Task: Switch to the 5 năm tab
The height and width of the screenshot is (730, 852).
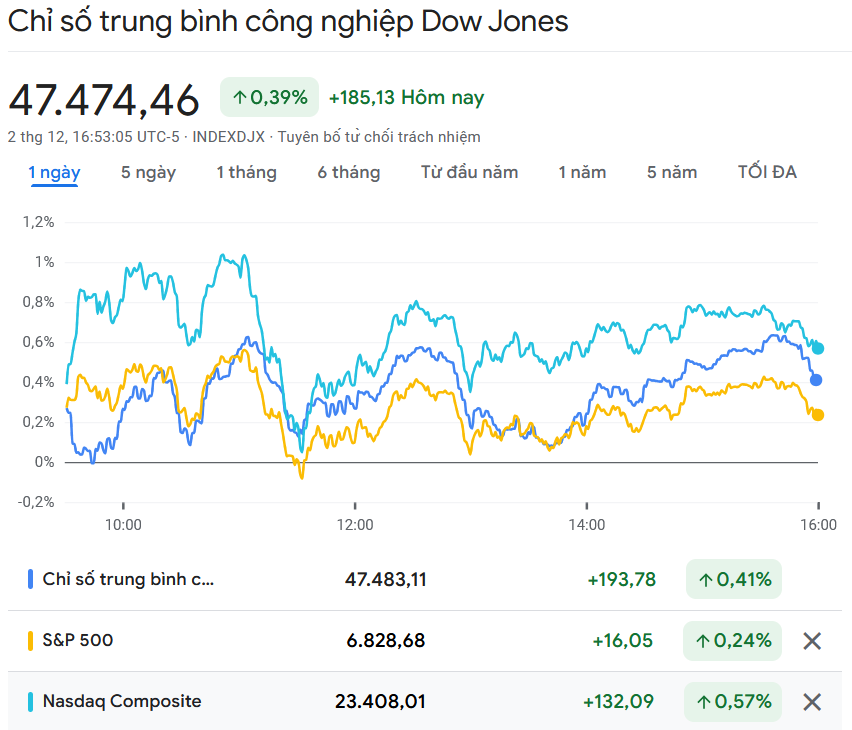Action: (x=672, y=172)
